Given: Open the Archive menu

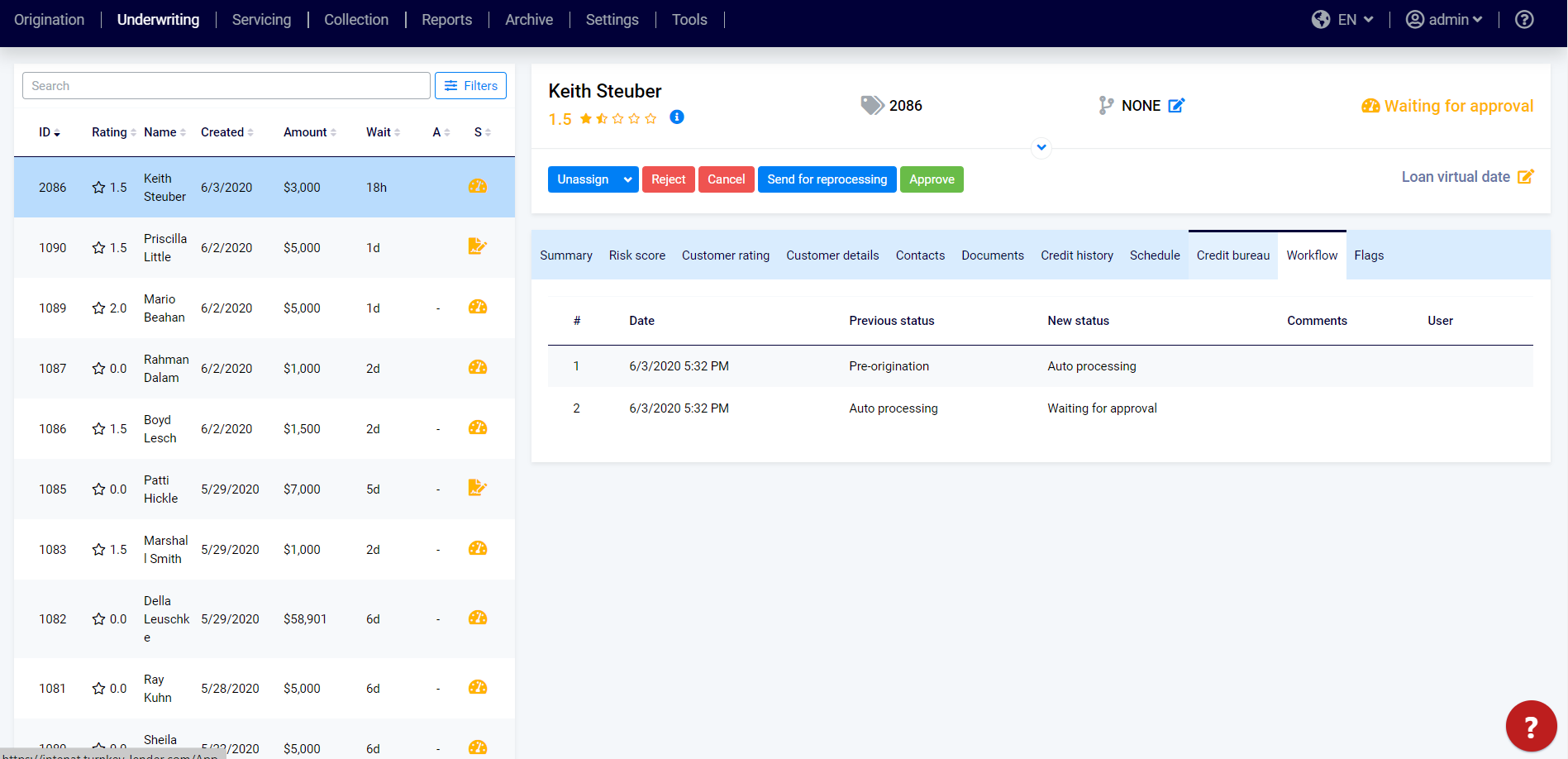Looking at the screenshot, I should coord(529,19).
